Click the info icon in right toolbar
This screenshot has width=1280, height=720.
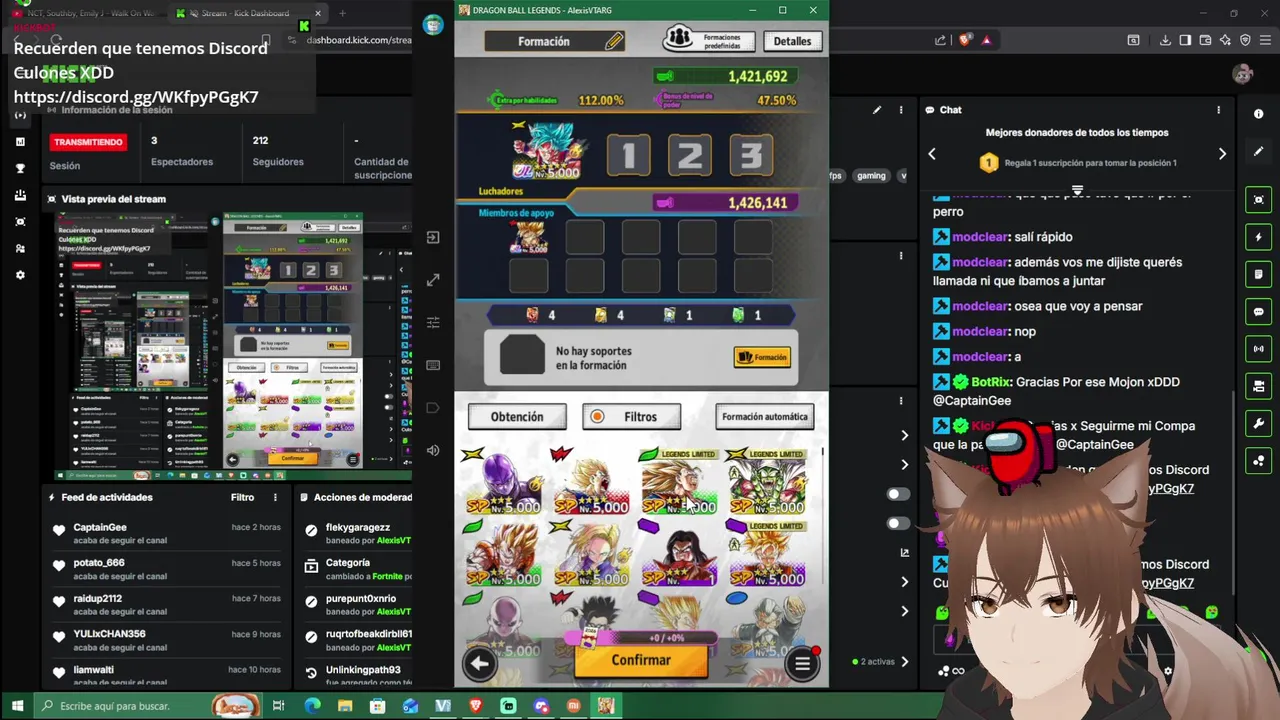[1259, 112]
